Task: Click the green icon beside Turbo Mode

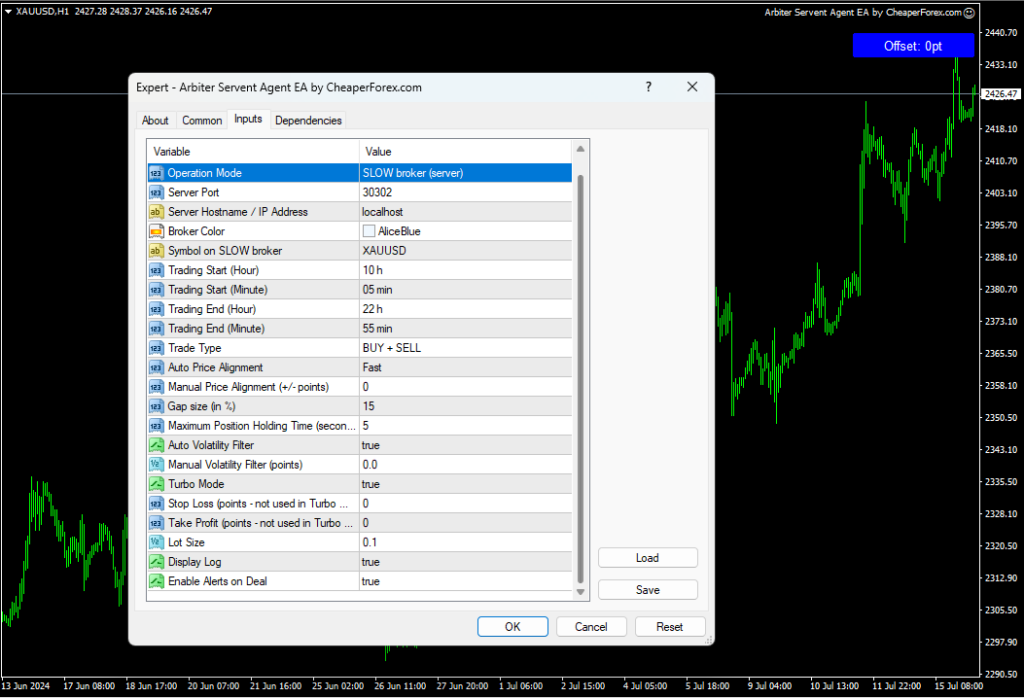Action: (x=157, y=484)
